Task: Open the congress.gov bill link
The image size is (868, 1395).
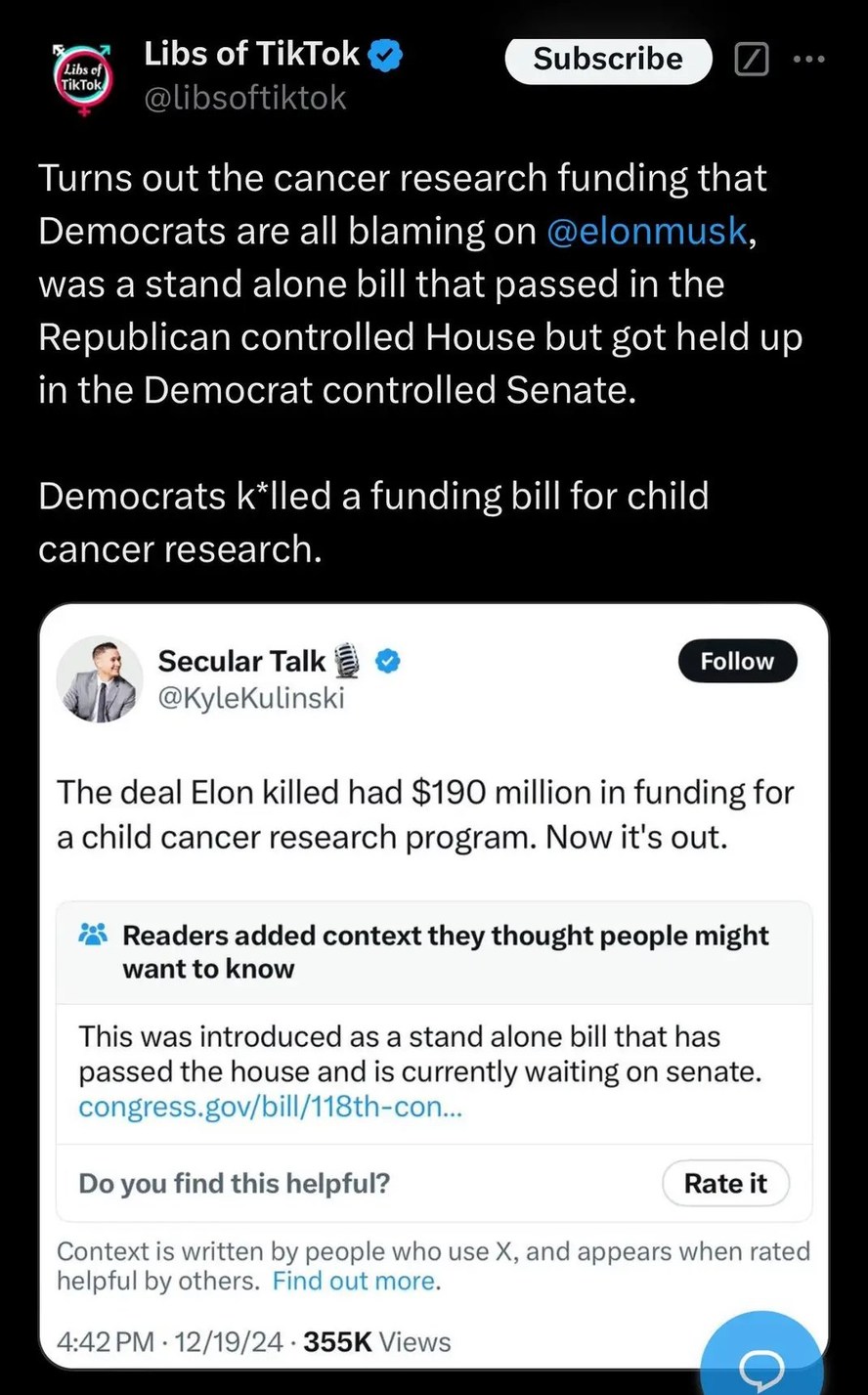Action: [270, 1108]
